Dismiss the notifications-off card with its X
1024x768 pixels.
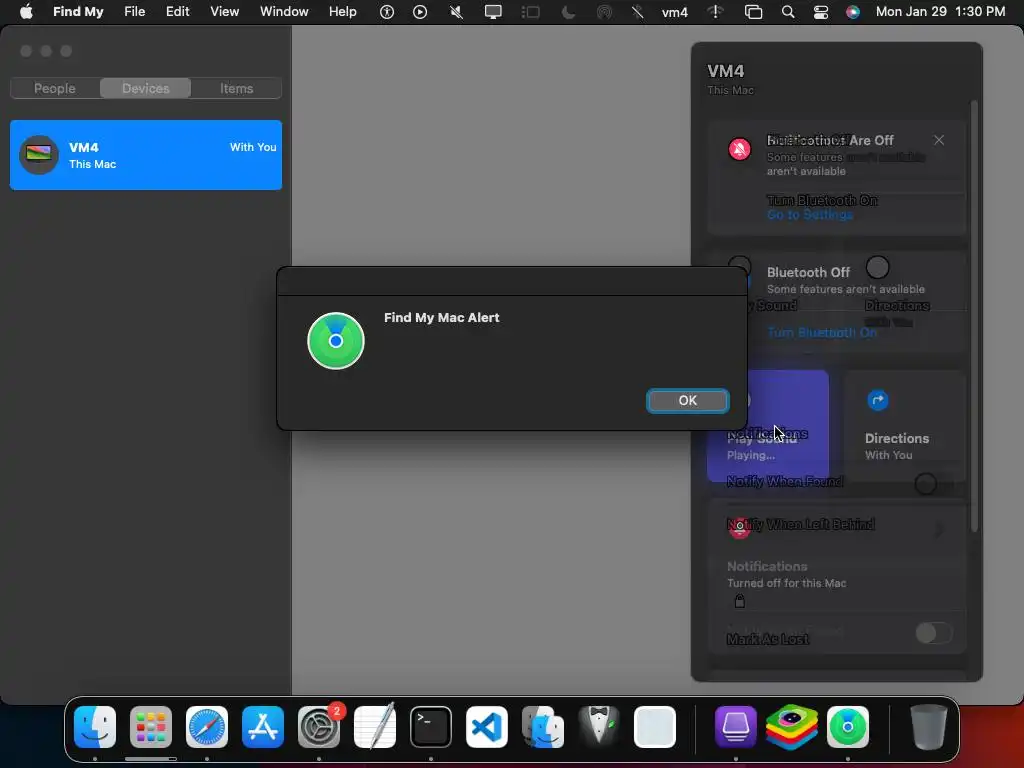tap(938, 140)
